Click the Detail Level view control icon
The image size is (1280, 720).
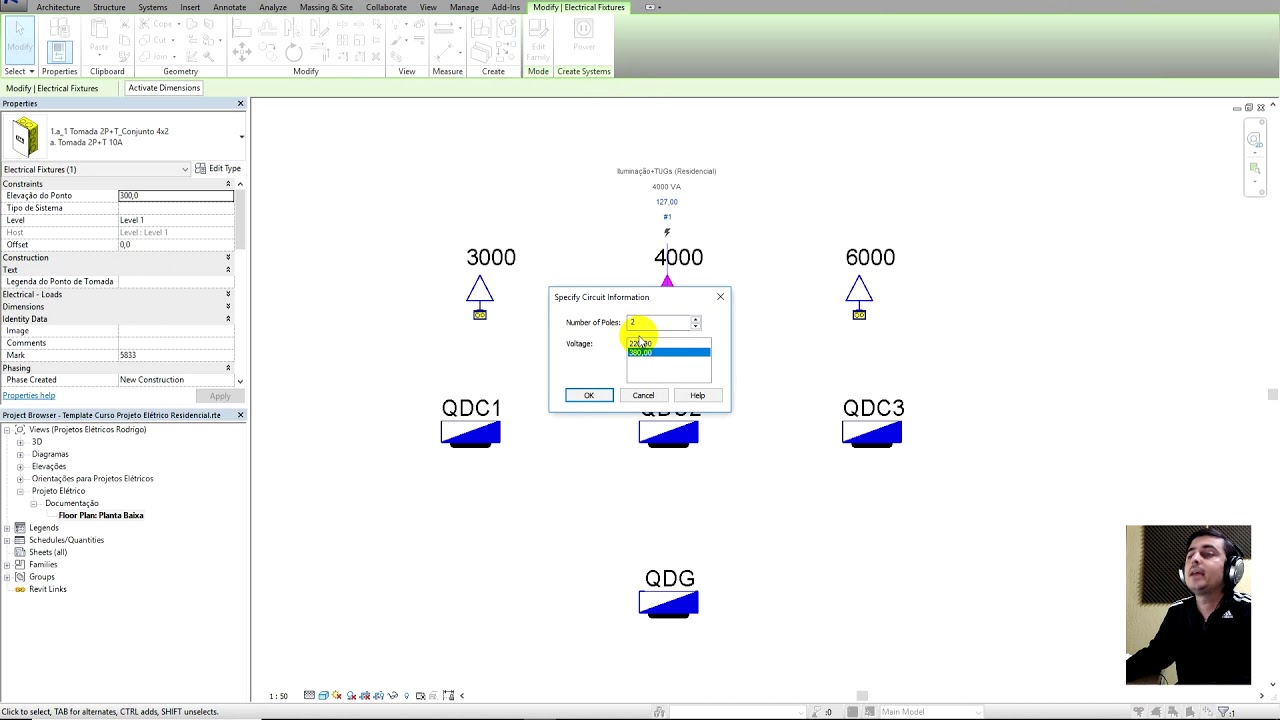coord(309,696)
